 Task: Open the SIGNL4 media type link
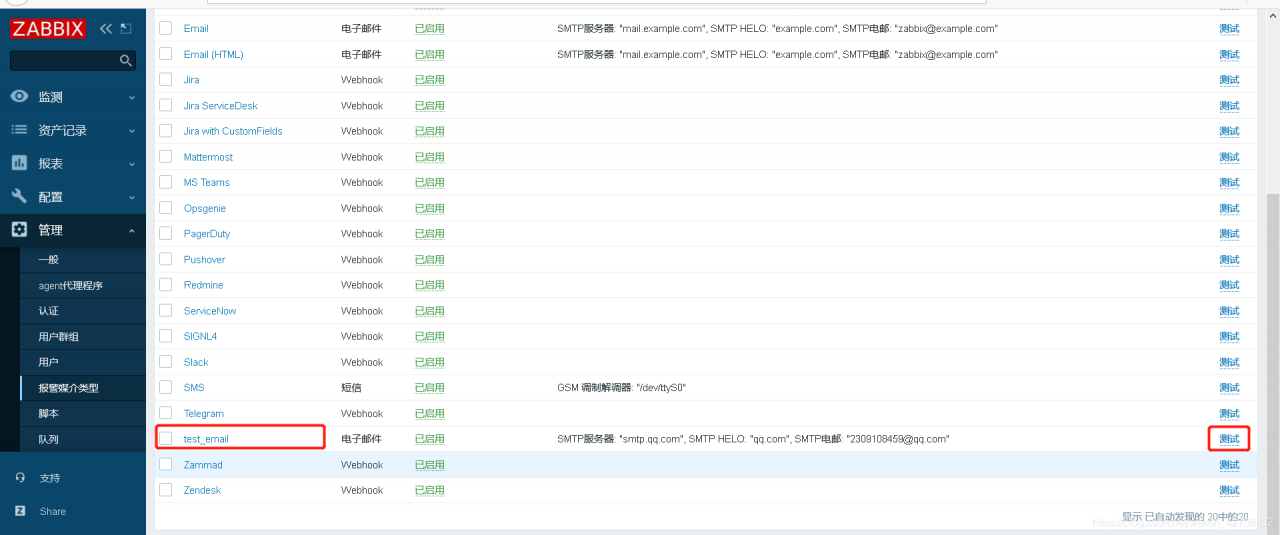coord(200,336)
